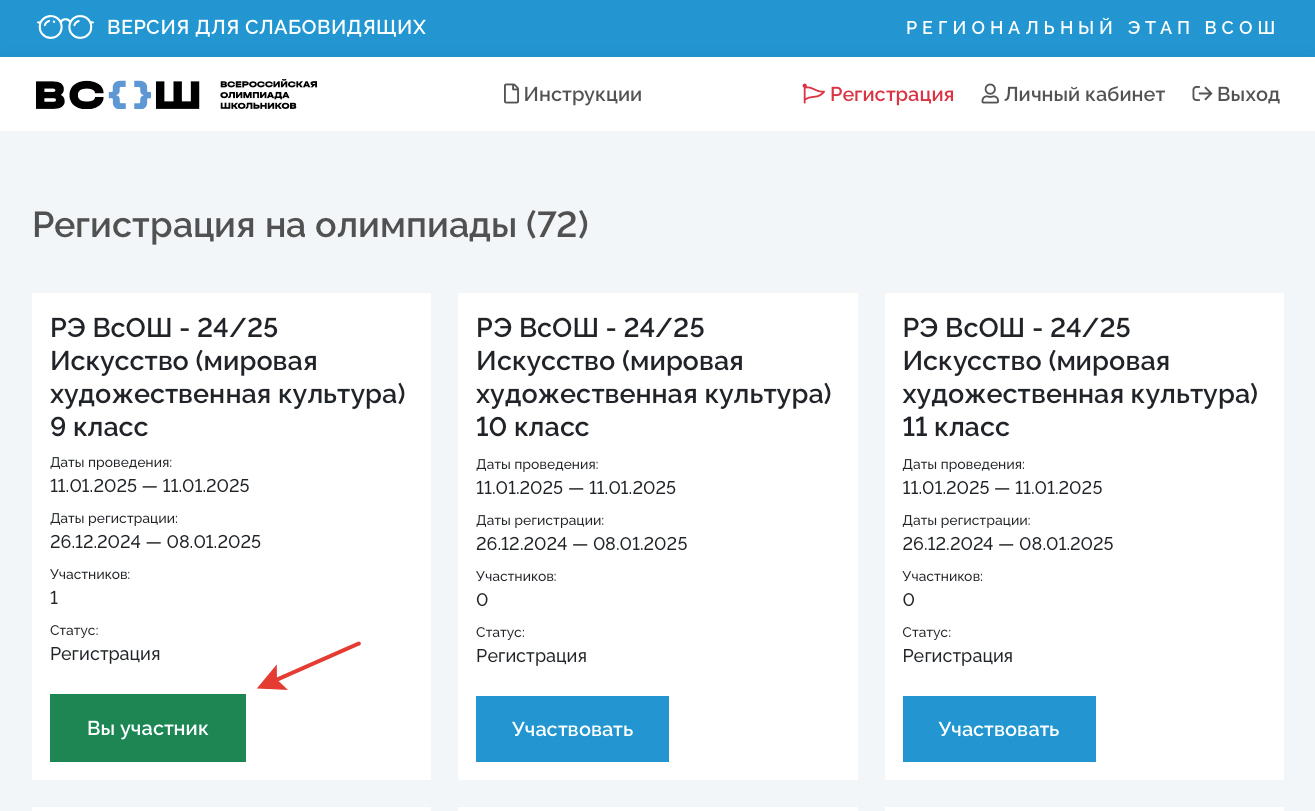Click Всероссийская олимпиада школьников logo caption
The width and height of the screenshot is (1315, 811).
click(x=268, y=95)
